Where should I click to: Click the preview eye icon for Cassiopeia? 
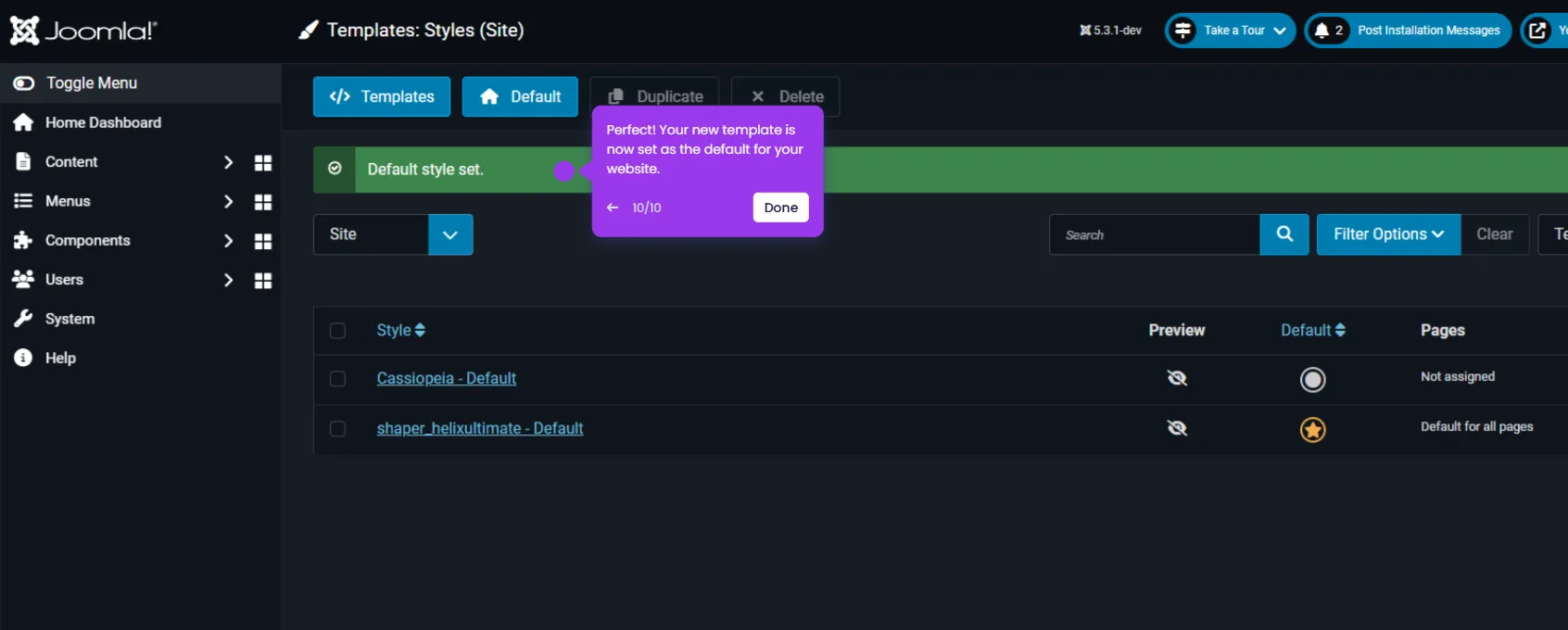(1177, 378)
